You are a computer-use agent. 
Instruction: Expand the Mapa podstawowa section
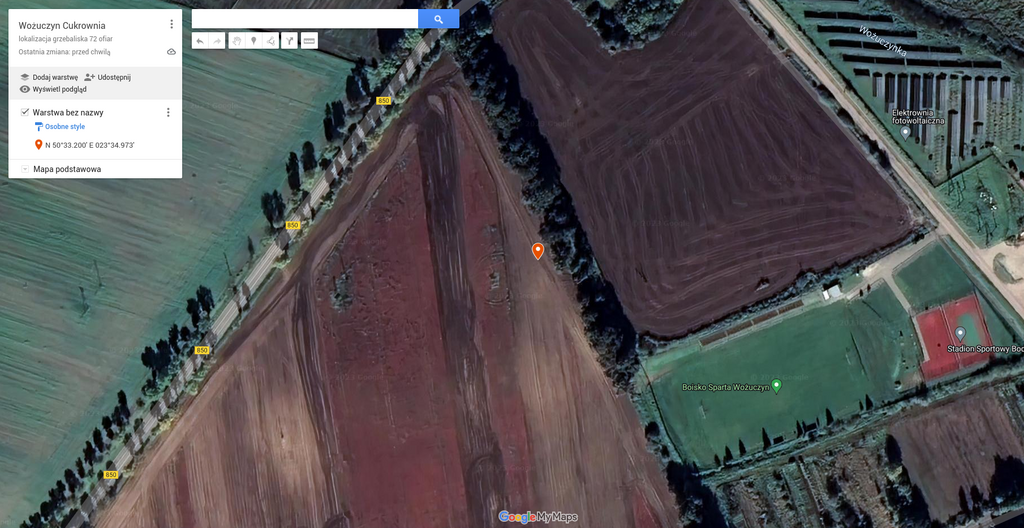pyautogui.click(x=25, y=169)
